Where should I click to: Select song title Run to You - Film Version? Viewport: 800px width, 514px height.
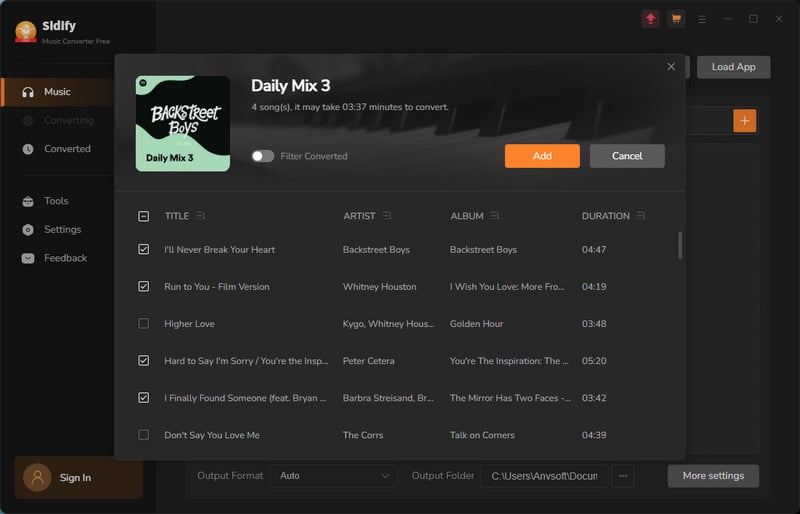pyautogui.click(x=217, y=287)
